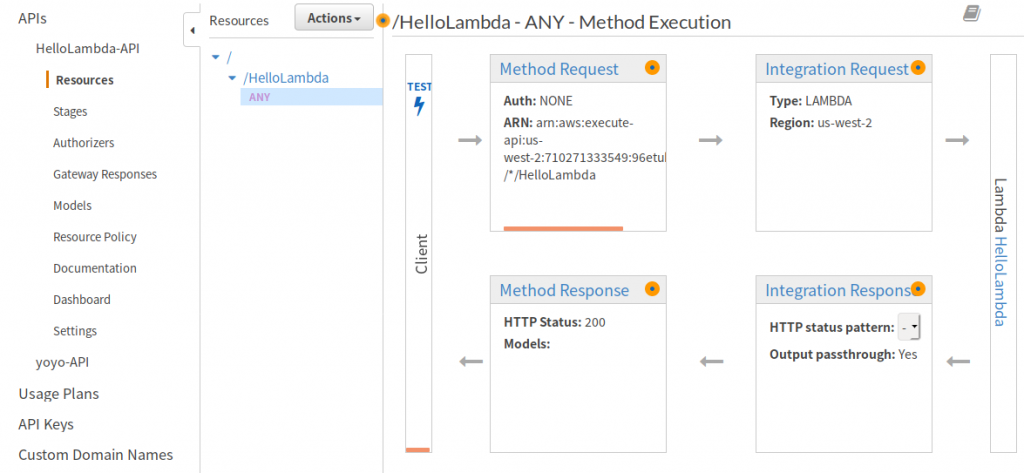Screen dimensions: 1024x473
Task: Open the Method Request link
Action: click(x=559, y=69)
